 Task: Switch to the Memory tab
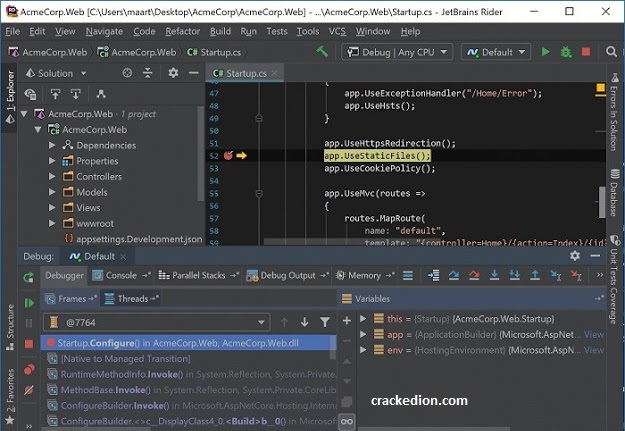tap(364, 275)
